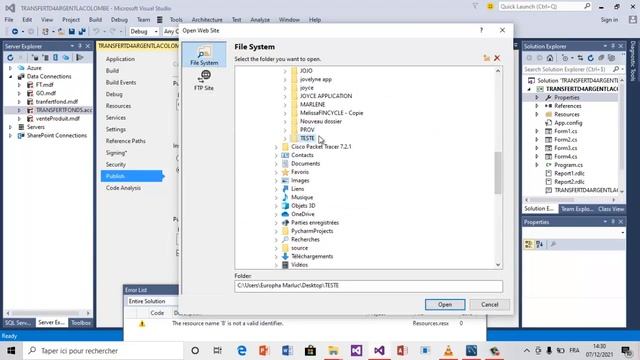Click notifications flag icon in title bar

[x=476, y=7]
